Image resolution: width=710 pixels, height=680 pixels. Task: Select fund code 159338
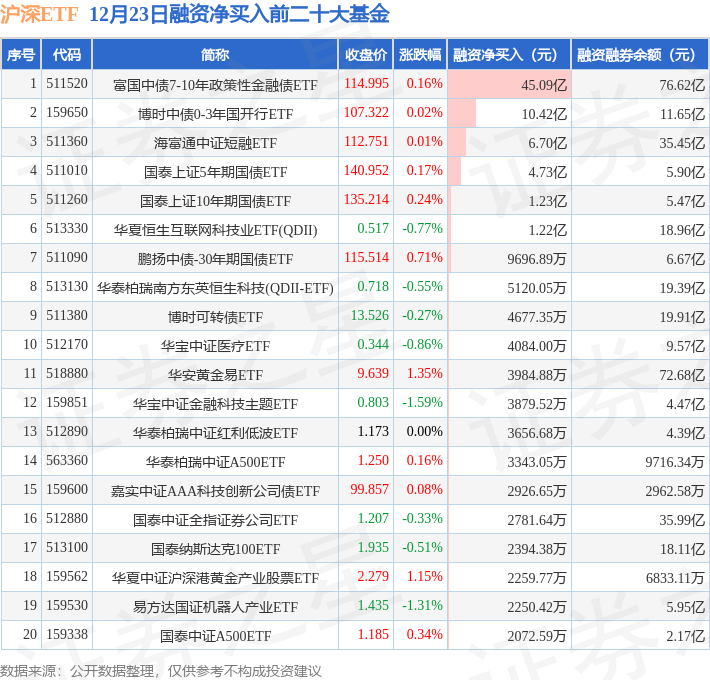[x=67, y=634]
